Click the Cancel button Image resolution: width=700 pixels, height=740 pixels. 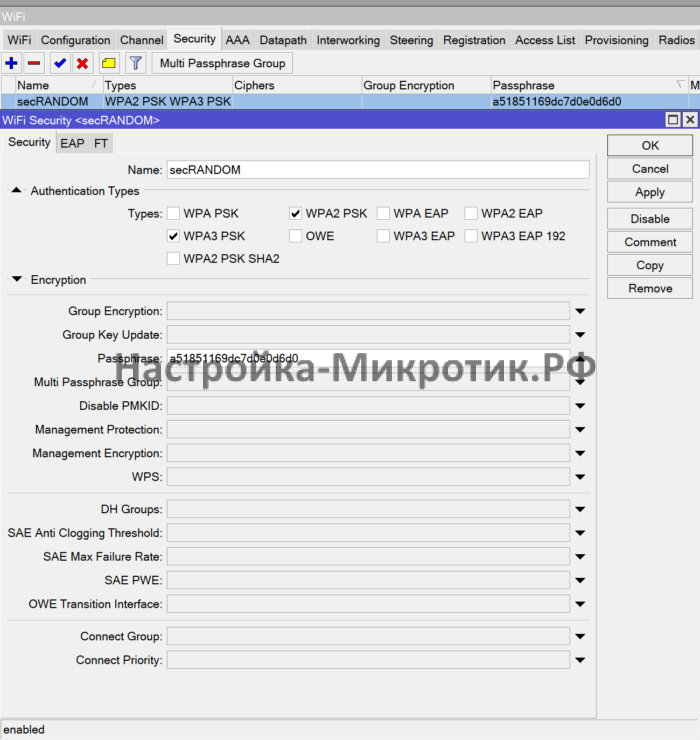(x=650, y=169)
